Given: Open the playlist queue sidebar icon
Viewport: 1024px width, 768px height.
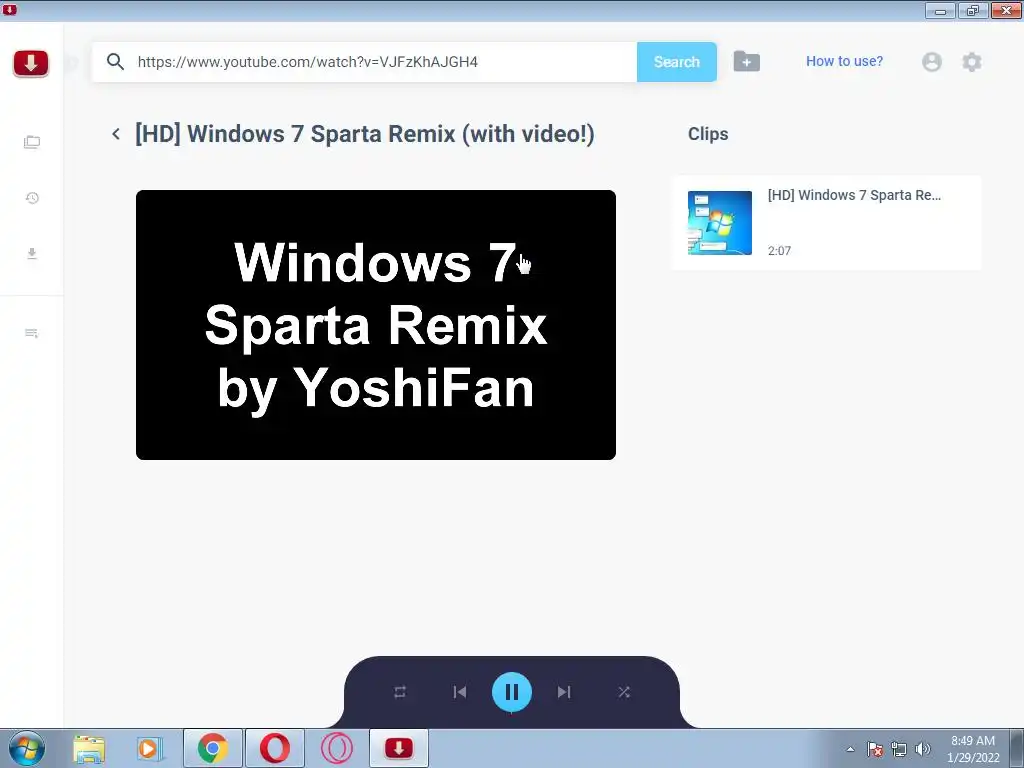Looking at the screenshot, I should click(31, 333).
